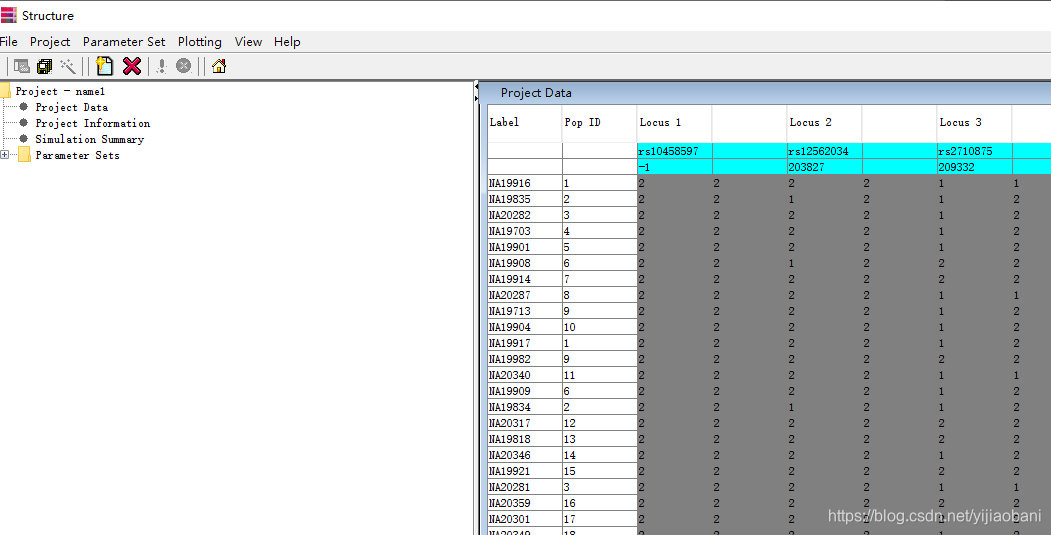Image resolution: width=1051 pixels, height=535 pixels.
Task: Select the Parameter Sets folder label
Action: tap(77, 156)
